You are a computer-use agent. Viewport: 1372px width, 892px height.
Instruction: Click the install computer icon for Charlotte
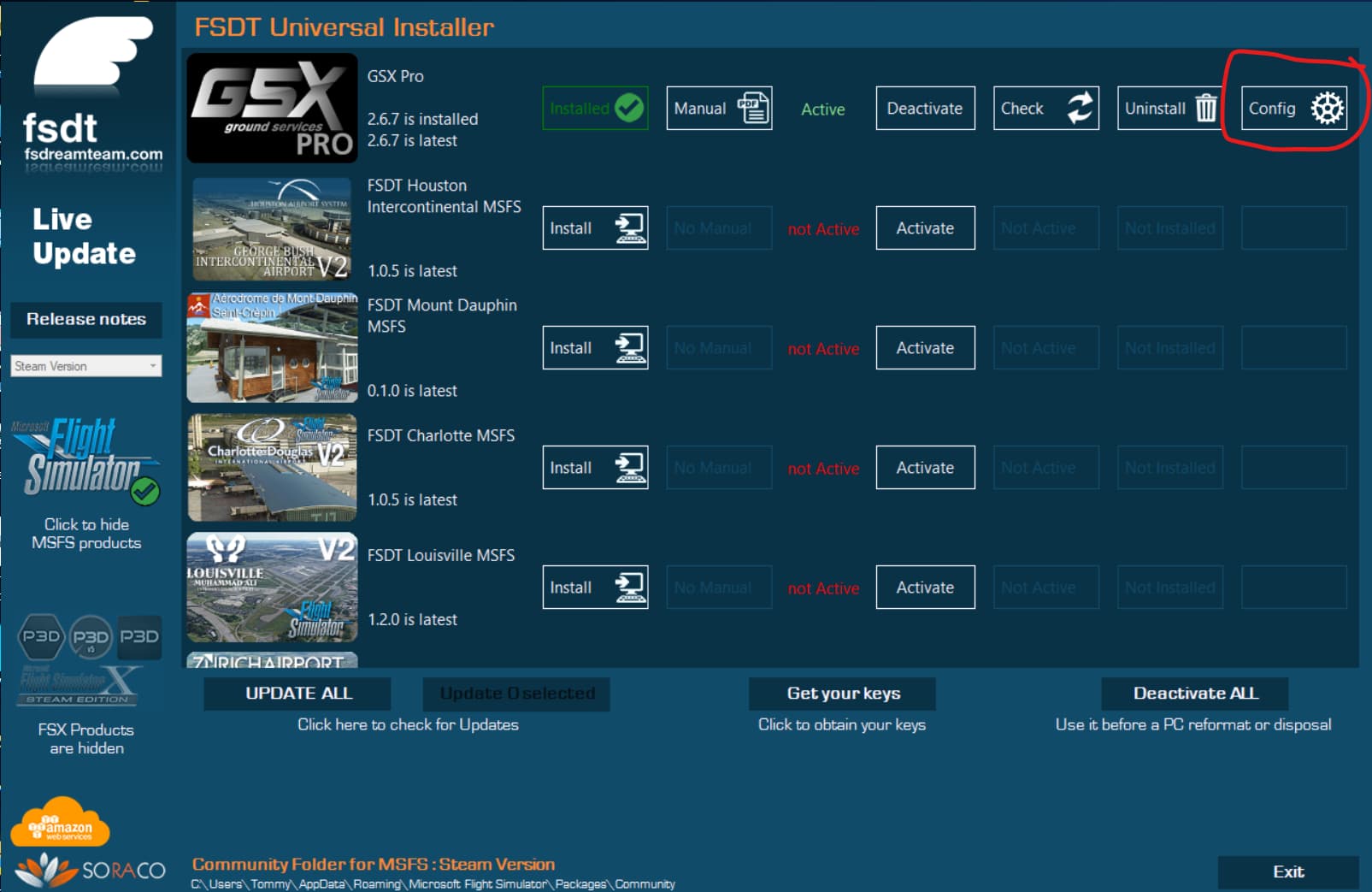pyautogui.click(x=630, y=468)
